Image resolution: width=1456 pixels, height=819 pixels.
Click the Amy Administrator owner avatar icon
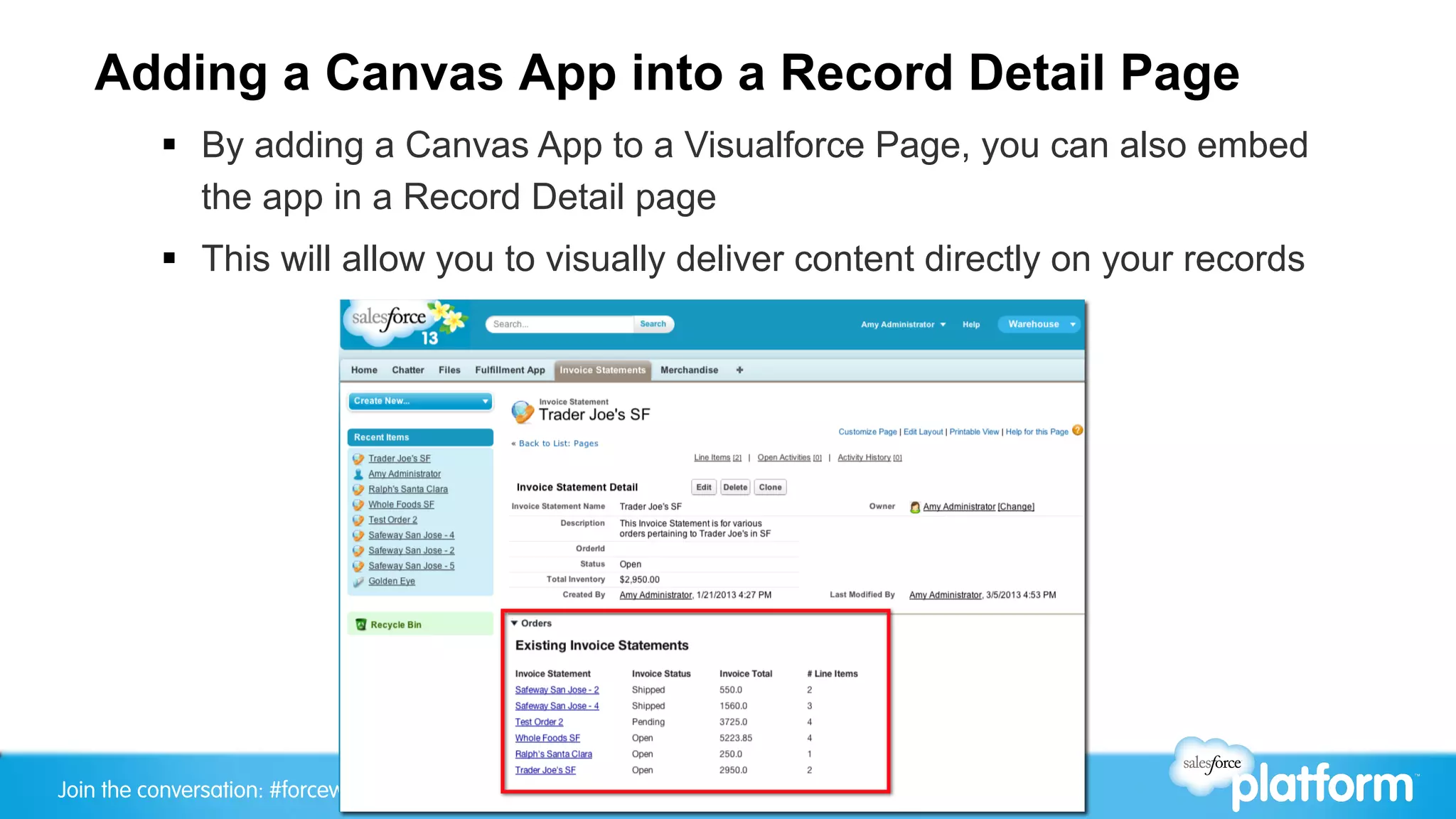915,507
